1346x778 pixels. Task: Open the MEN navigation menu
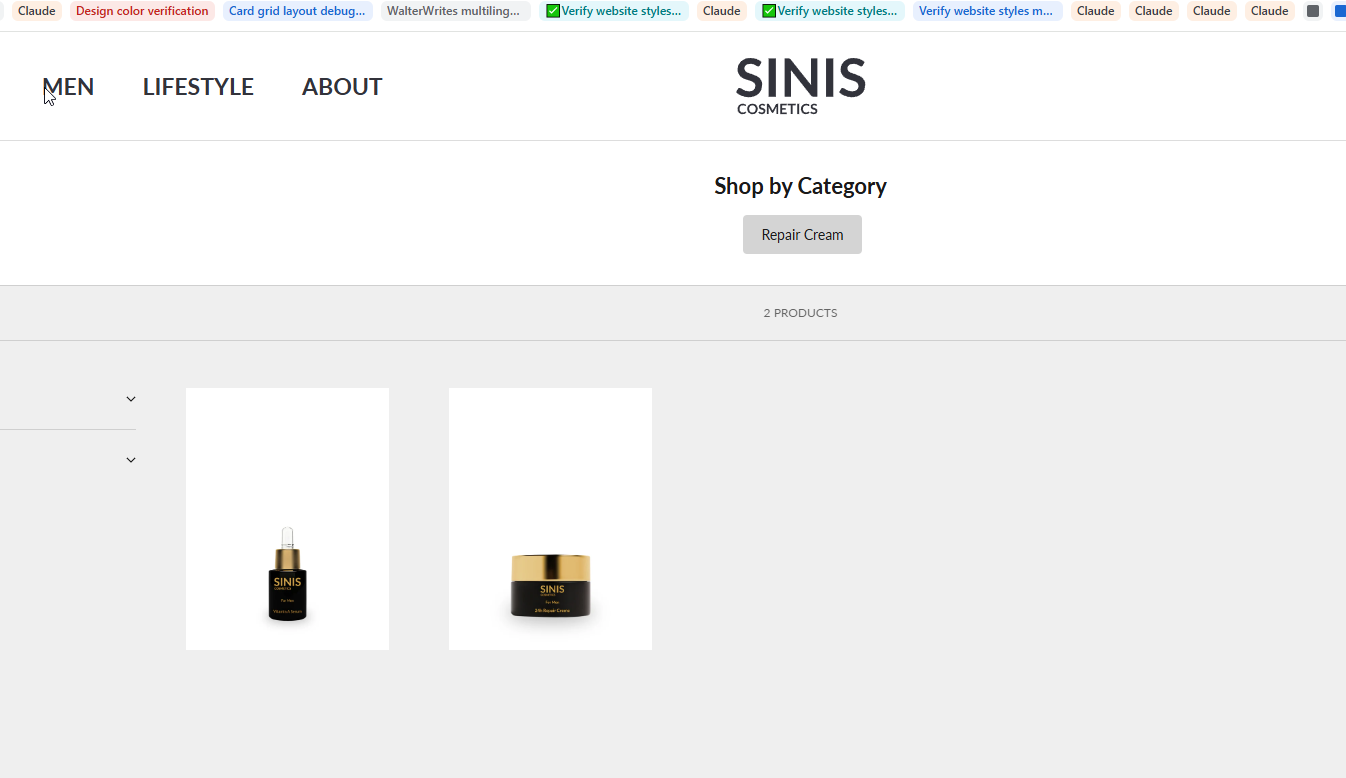68,87
